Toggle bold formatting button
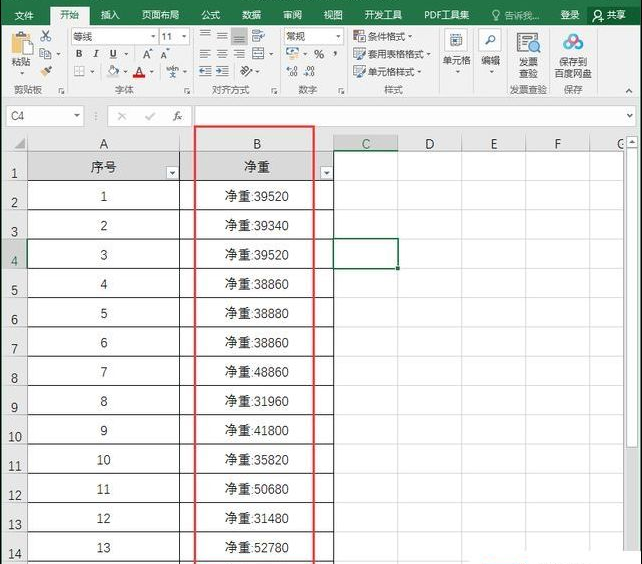This screenshot has height=564, width=642. coord(79,54)
